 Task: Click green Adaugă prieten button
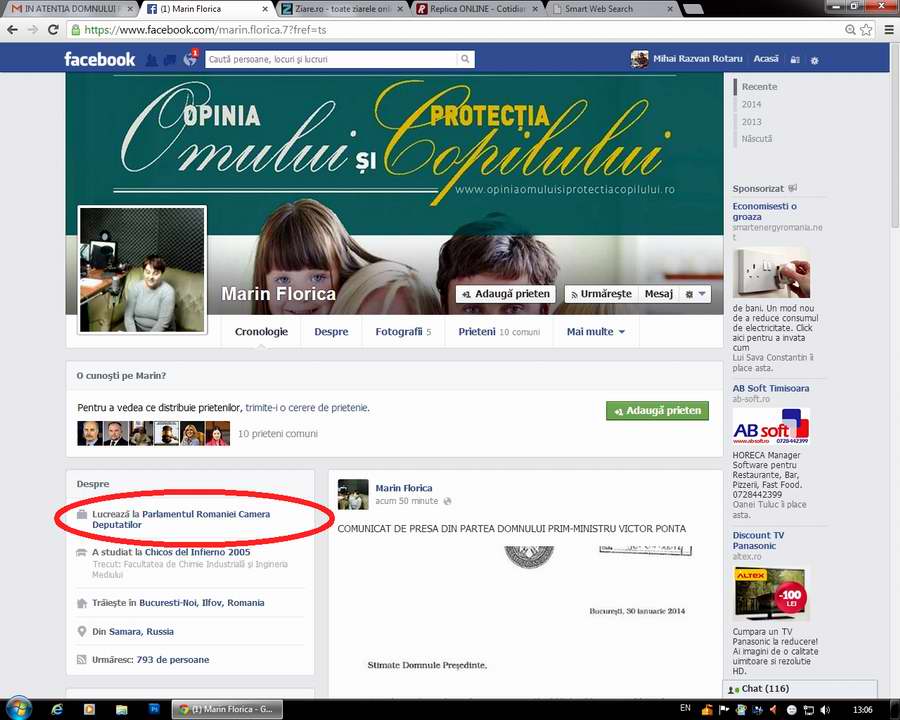click(x=657, y=411)
